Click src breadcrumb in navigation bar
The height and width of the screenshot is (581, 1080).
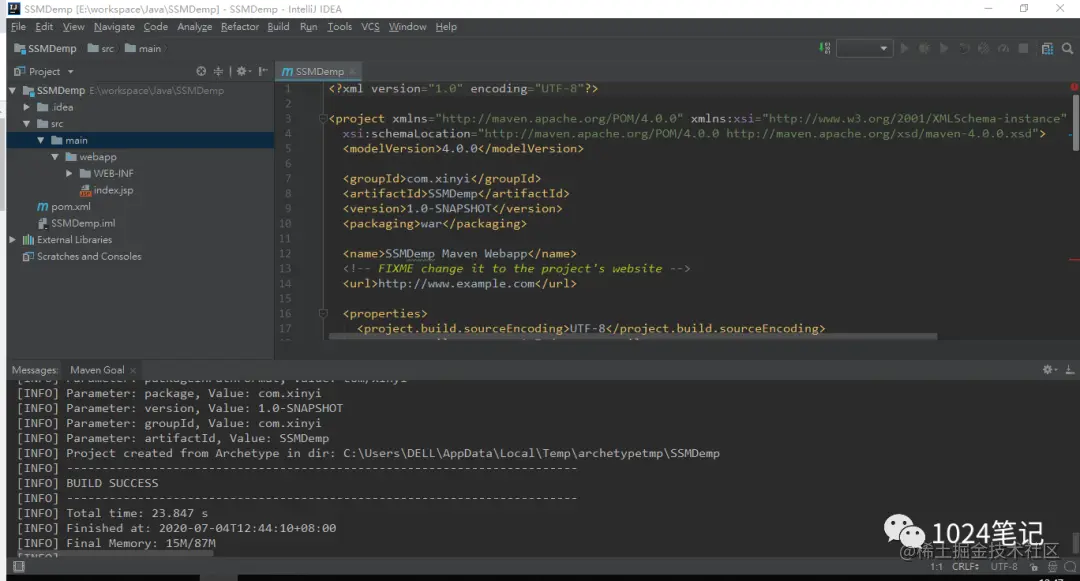[x=101, y=49]
